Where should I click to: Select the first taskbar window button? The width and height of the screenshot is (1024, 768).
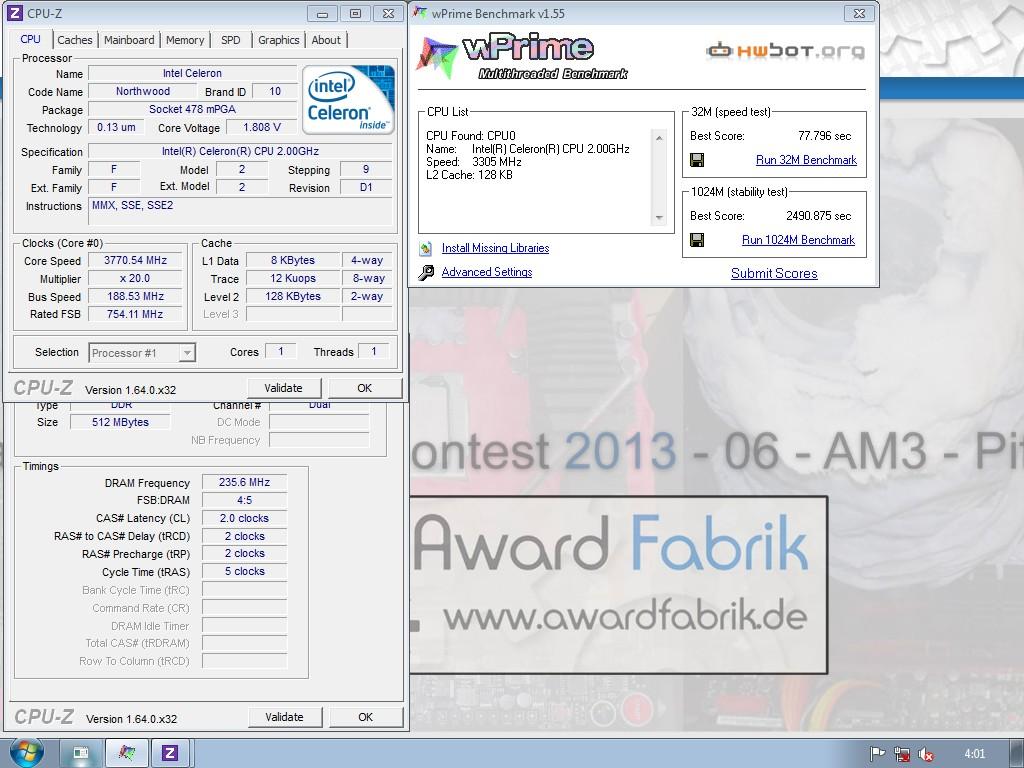[81, 753]
